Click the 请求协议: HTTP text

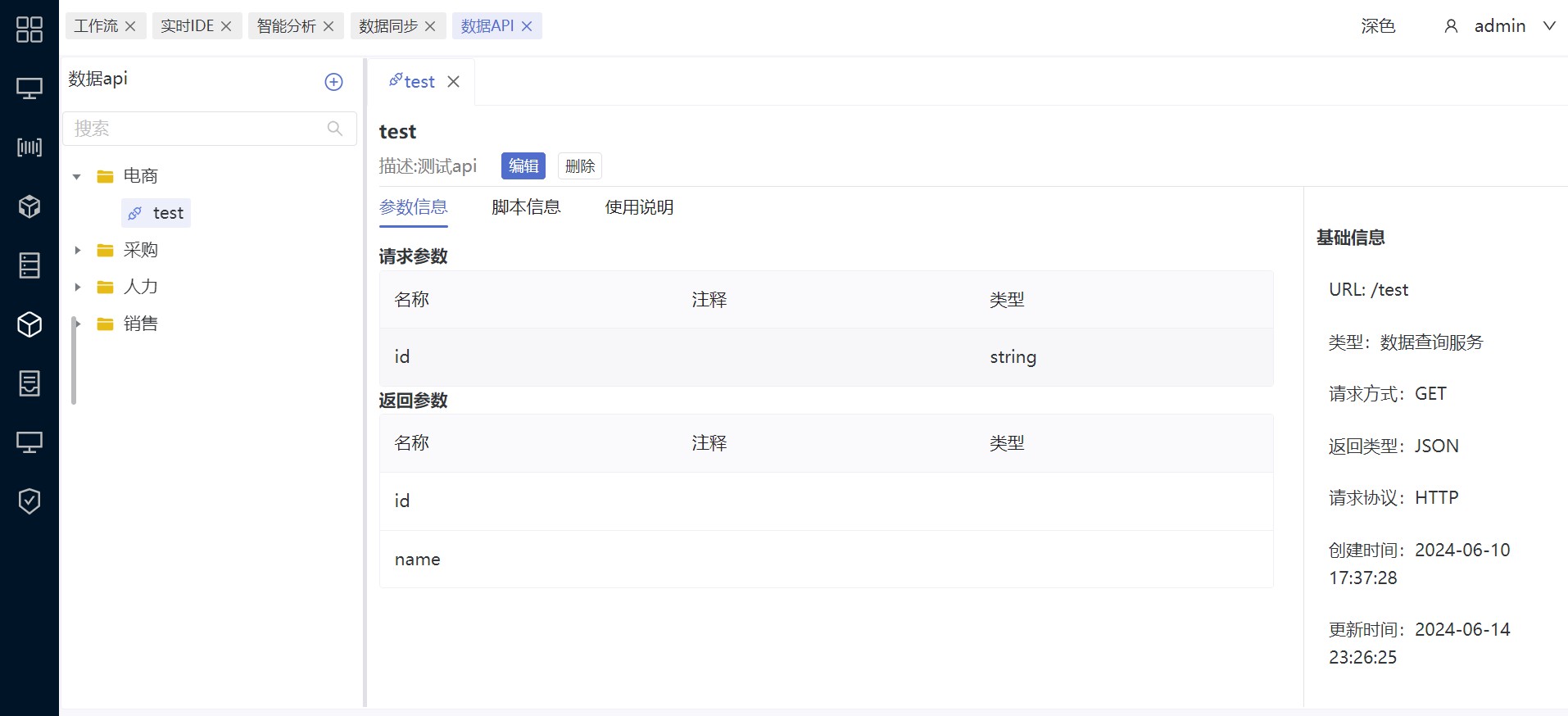coord(1394,498)
